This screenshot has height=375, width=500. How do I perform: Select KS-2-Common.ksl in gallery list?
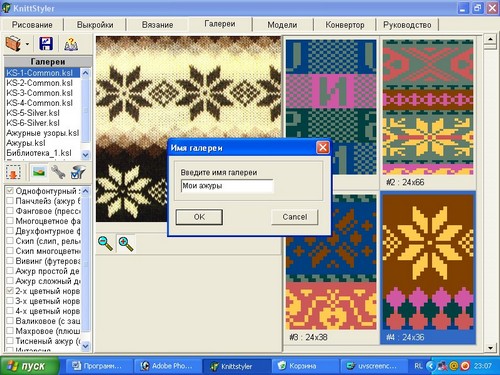point(42,83)
